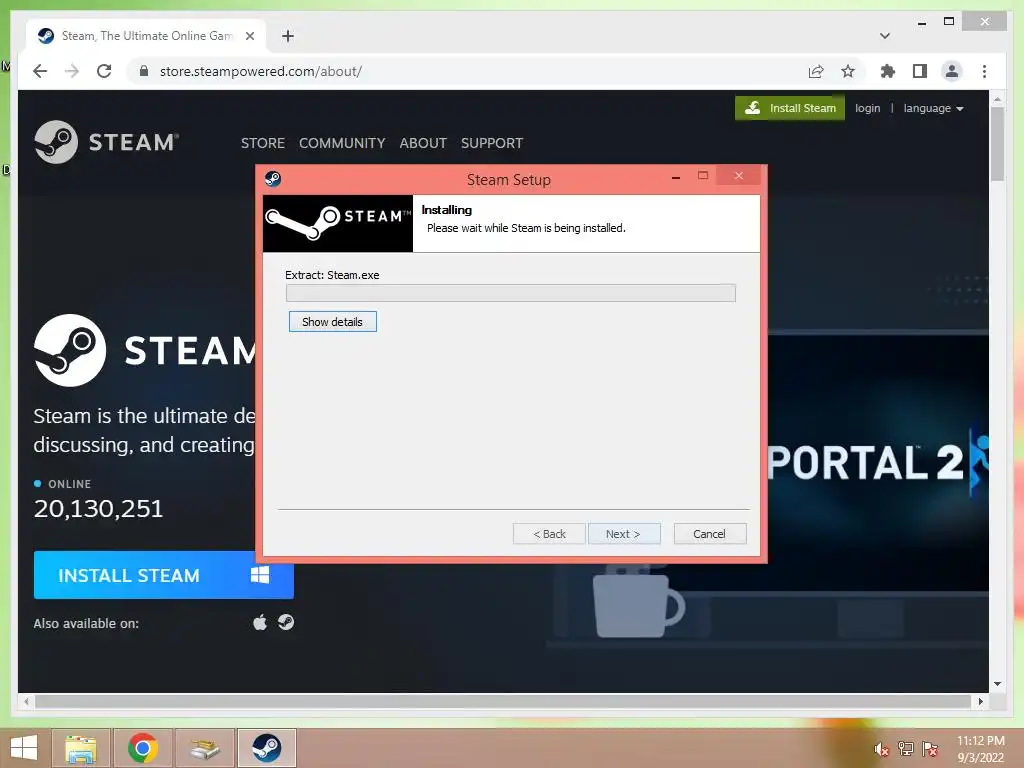Open Chrome from the taskbar

click(142, 748)
